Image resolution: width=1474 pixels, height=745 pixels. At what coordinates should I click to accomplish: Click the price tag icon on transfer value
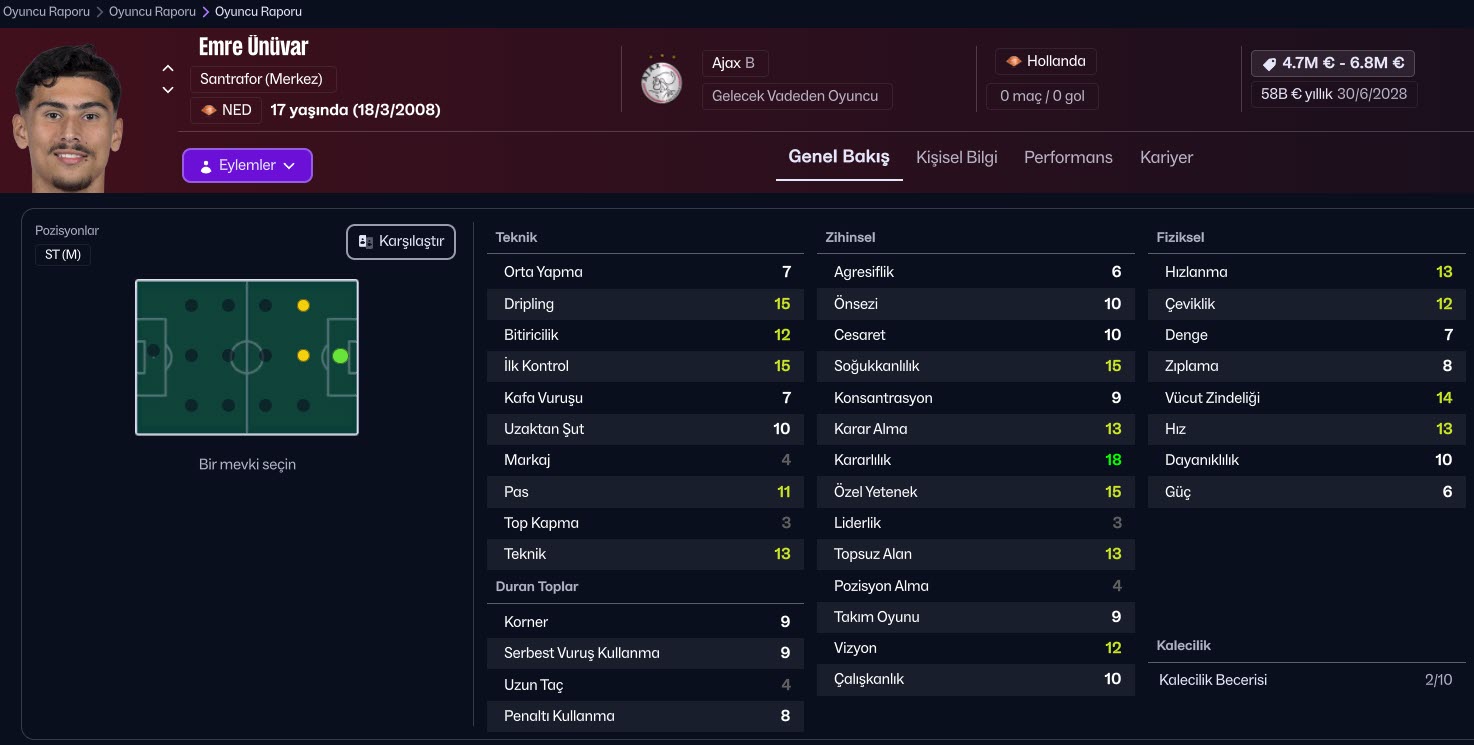(x=1269, y=63)
